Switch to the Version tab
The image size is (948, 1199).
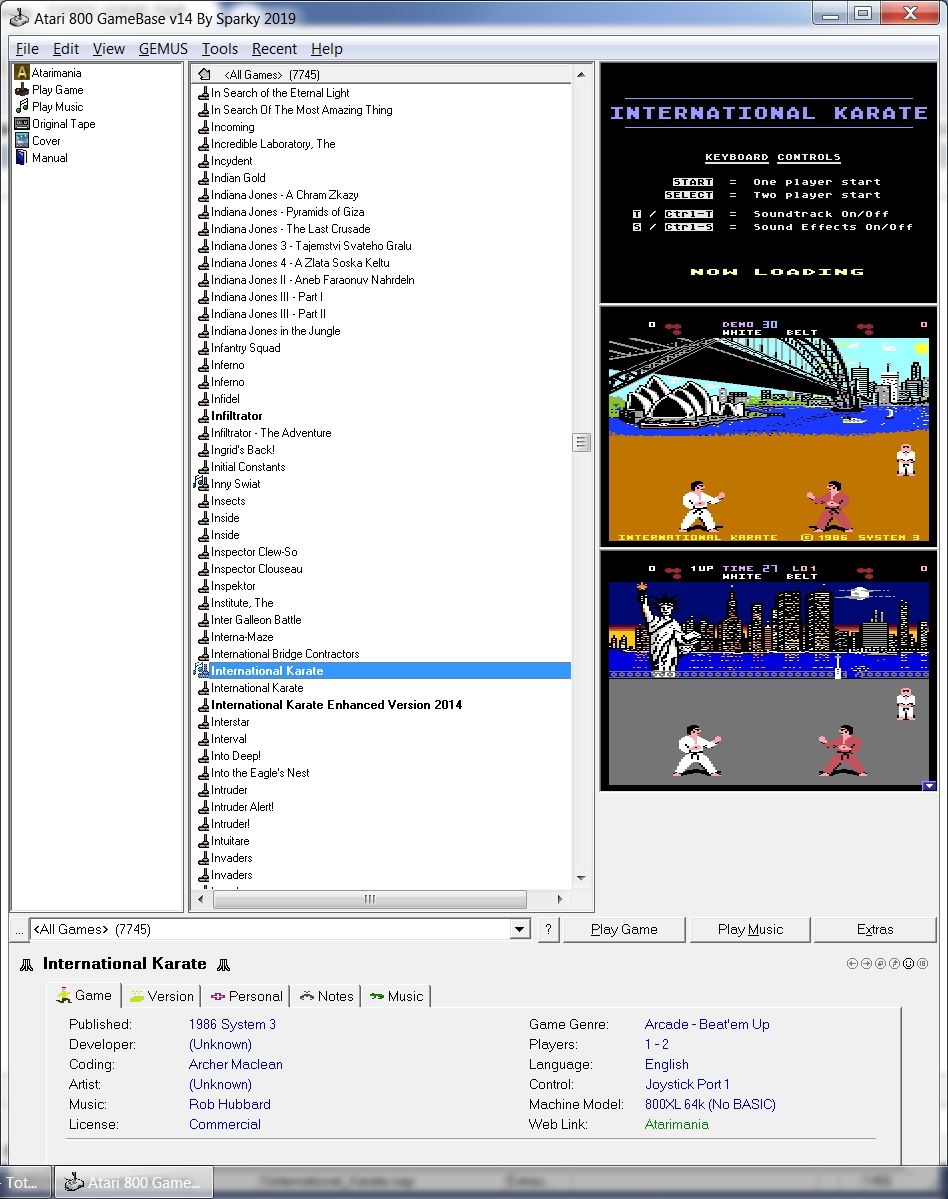(x=161, y=996)
